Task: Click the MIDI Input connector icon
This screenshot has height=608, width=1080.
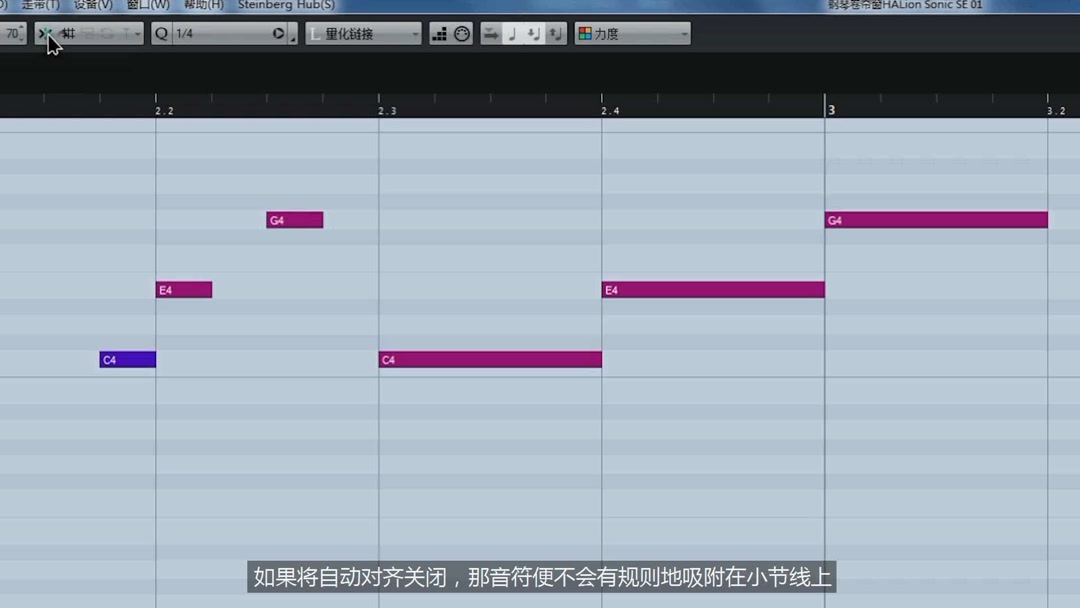Action: 461,33
